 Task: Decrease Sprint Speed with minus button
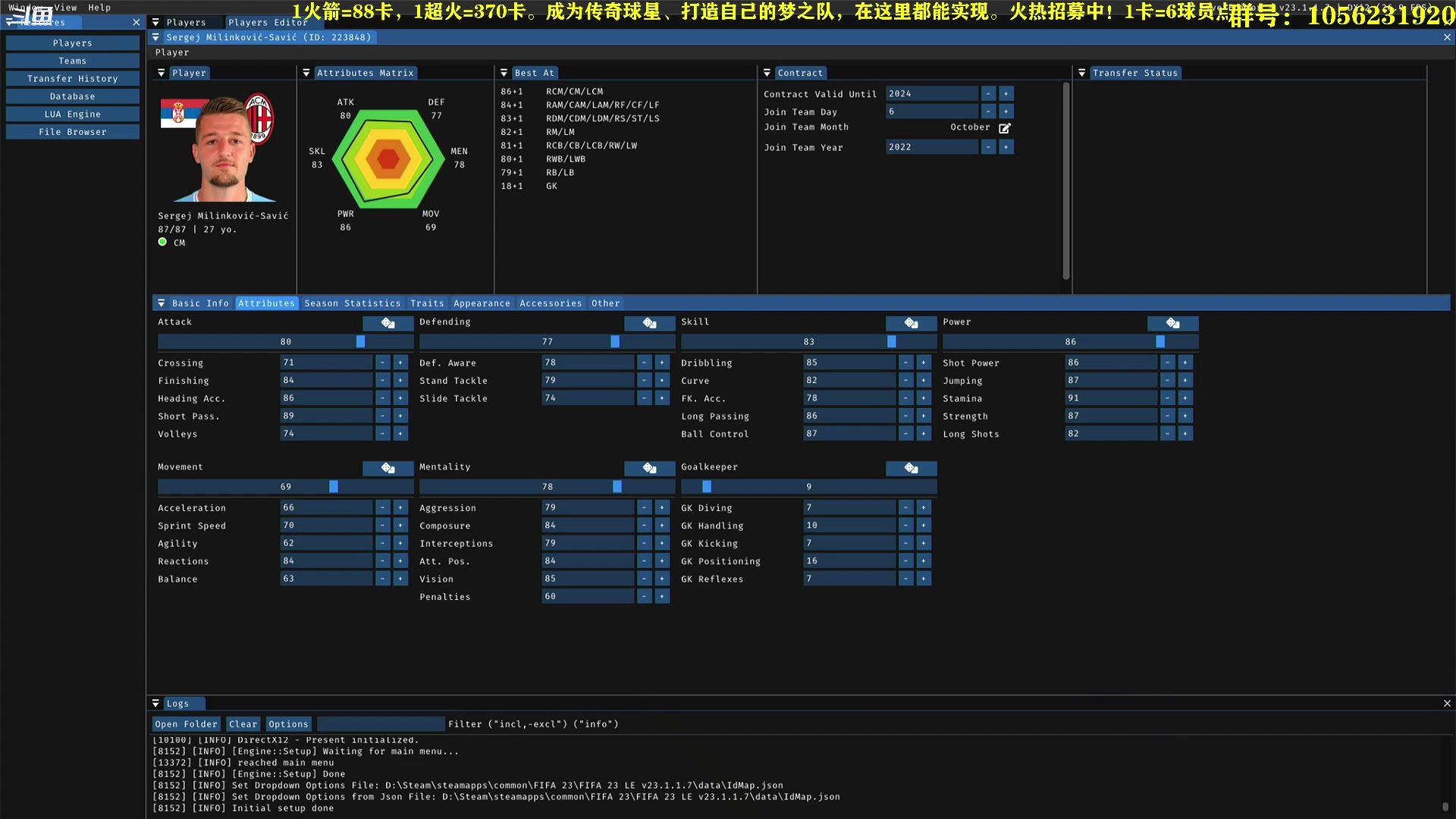[x=383, y=526]
